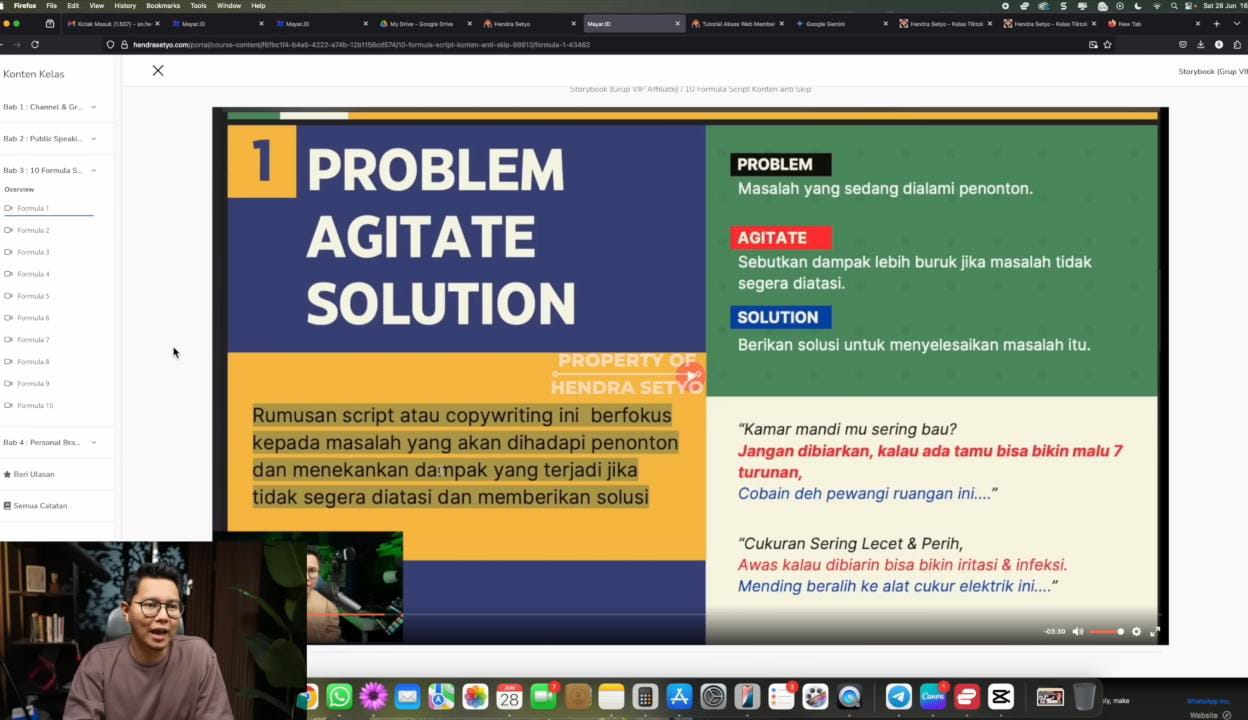Mute the lesson video audio

coord(1077,631)
